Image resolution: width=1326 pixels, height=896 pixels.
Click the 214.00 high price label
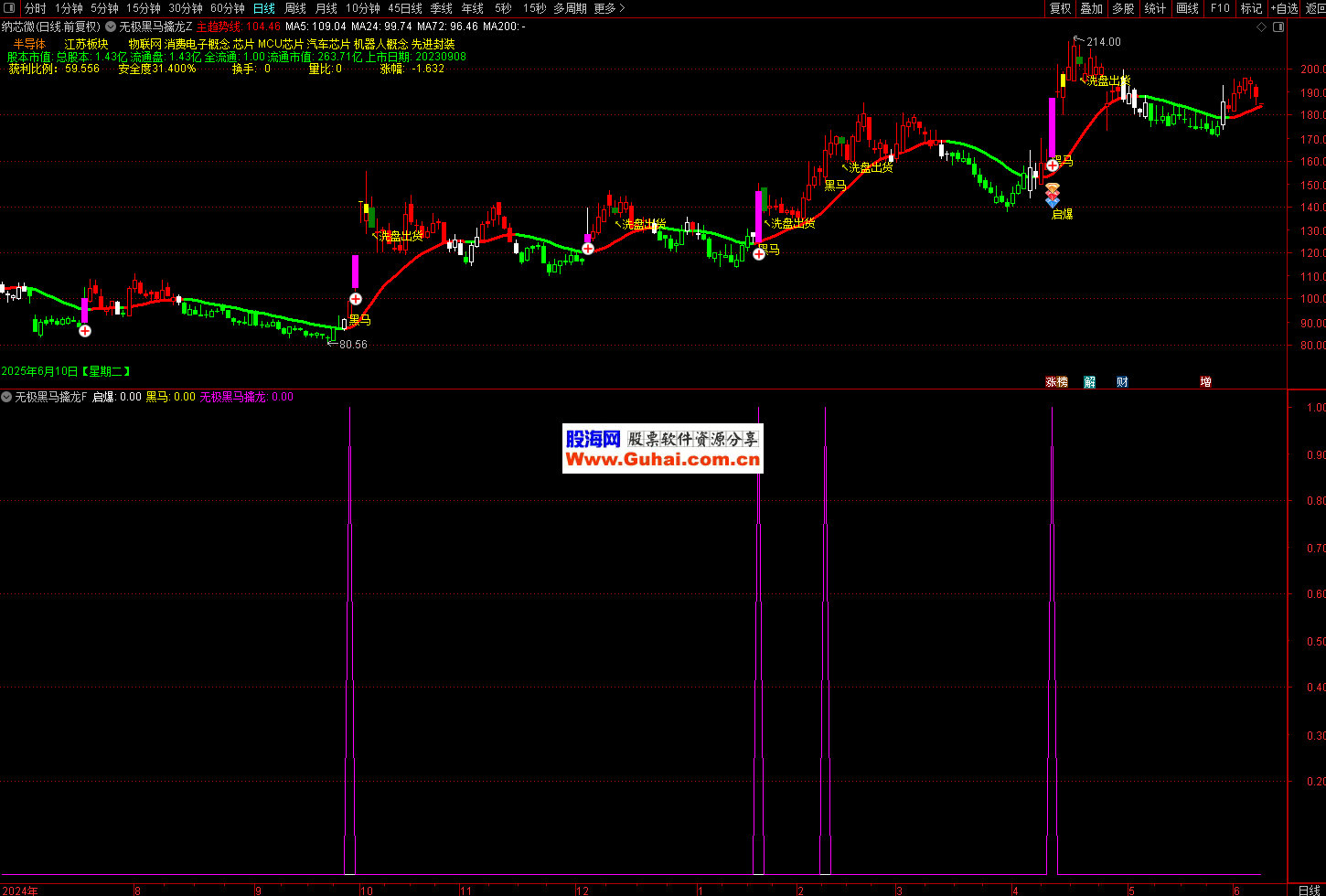pyautogui.click(x=1103, y=42)
